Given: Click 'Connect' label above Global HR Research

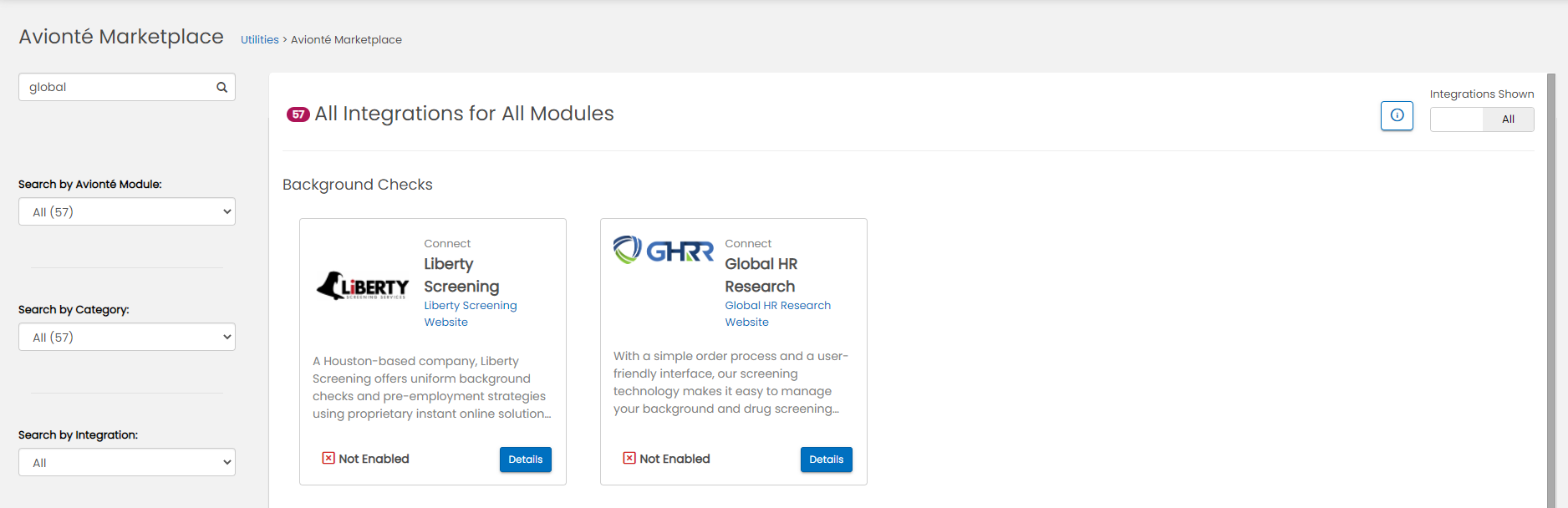Looking at the screenshot, I should [748, 243].
